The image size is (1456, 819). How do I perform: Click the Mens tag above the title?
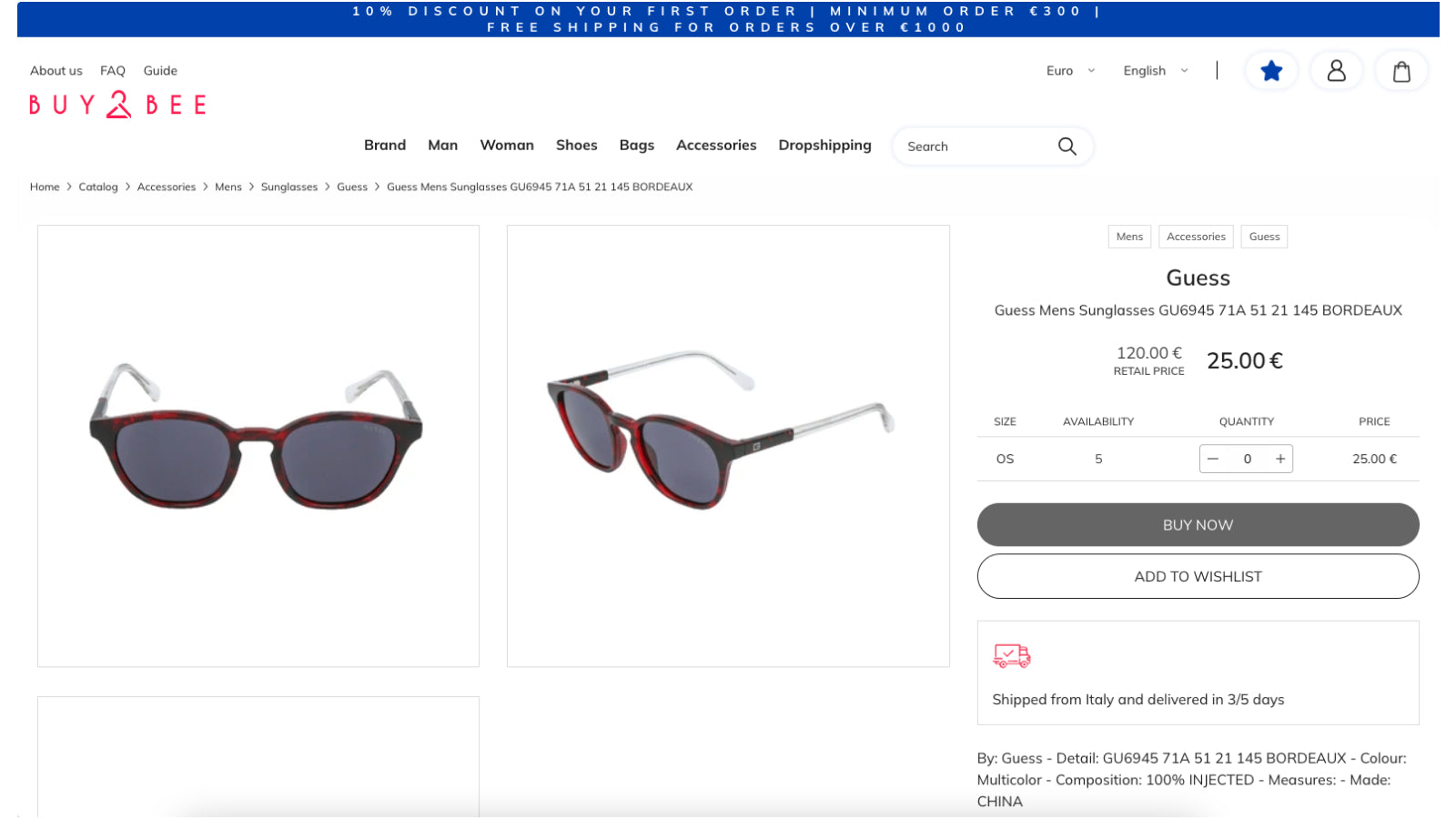[x=1129, y=237]
